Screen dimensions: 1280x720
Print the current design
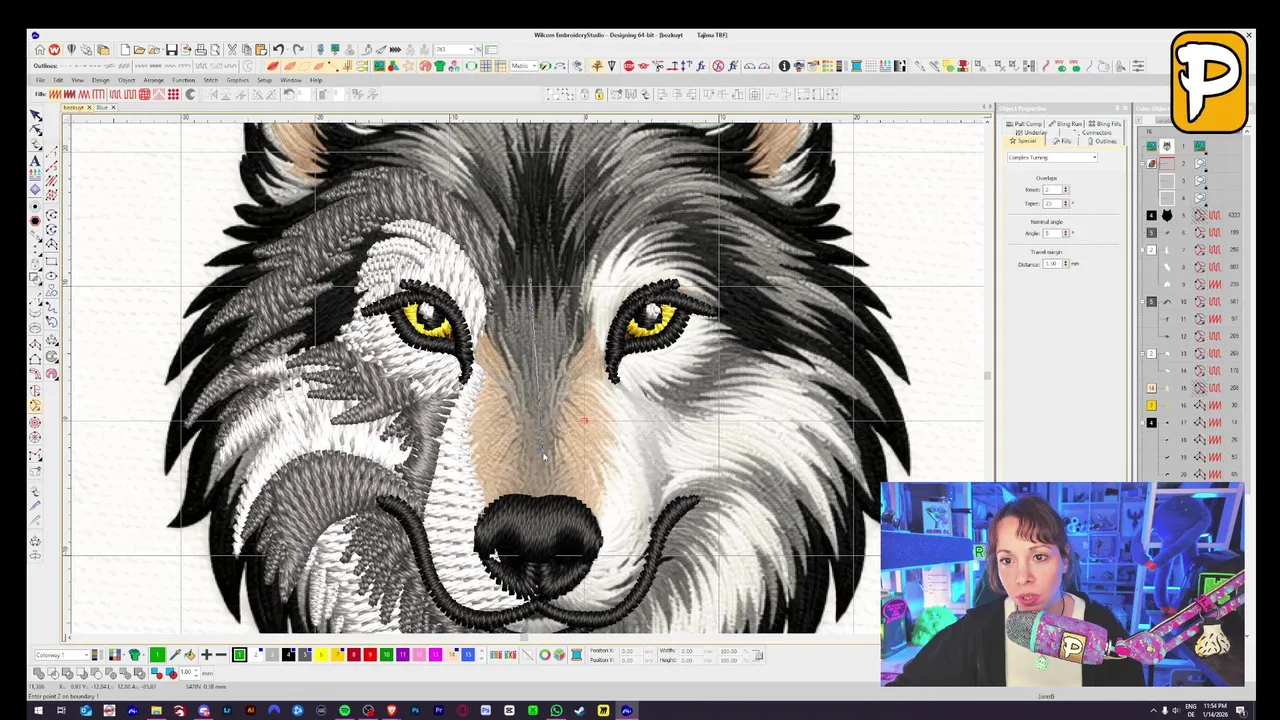(x=201, y=50)
